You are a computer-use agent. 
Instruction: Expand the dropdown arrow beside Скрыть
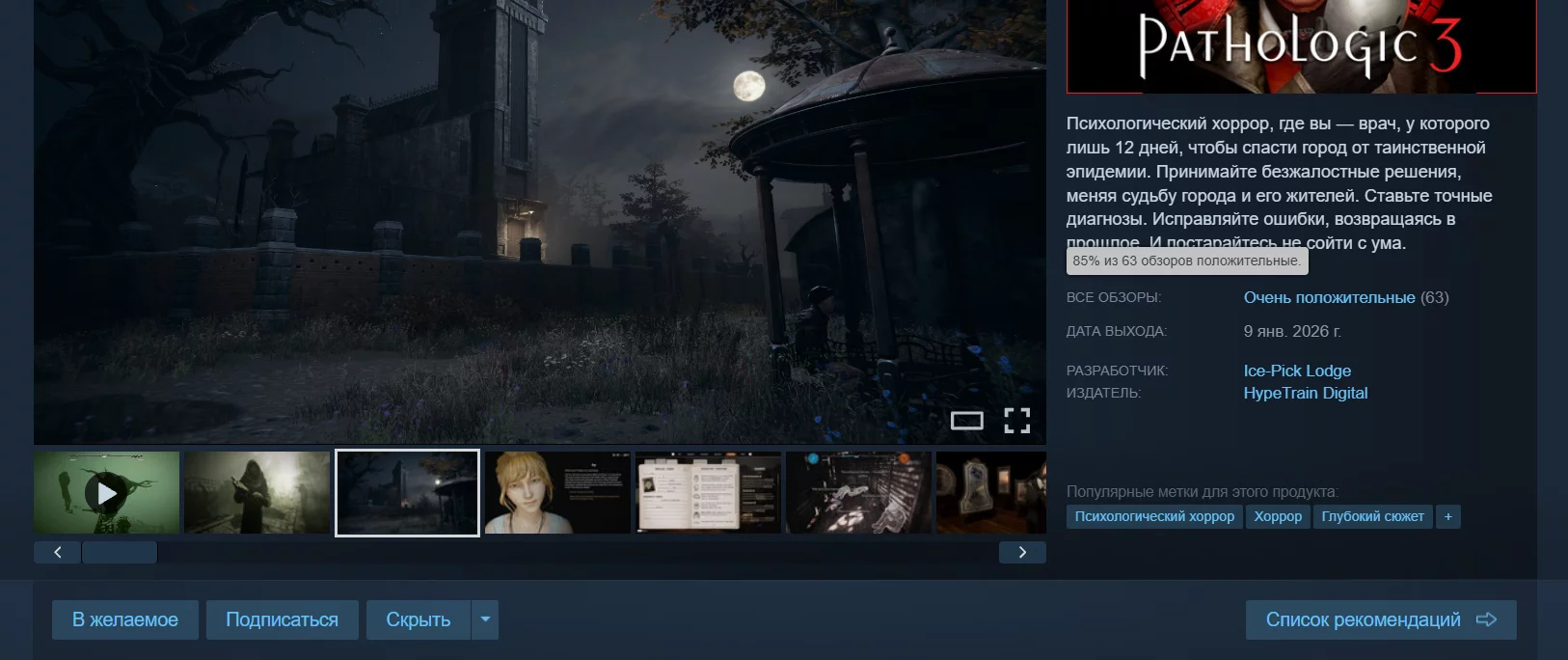(485, 619)
